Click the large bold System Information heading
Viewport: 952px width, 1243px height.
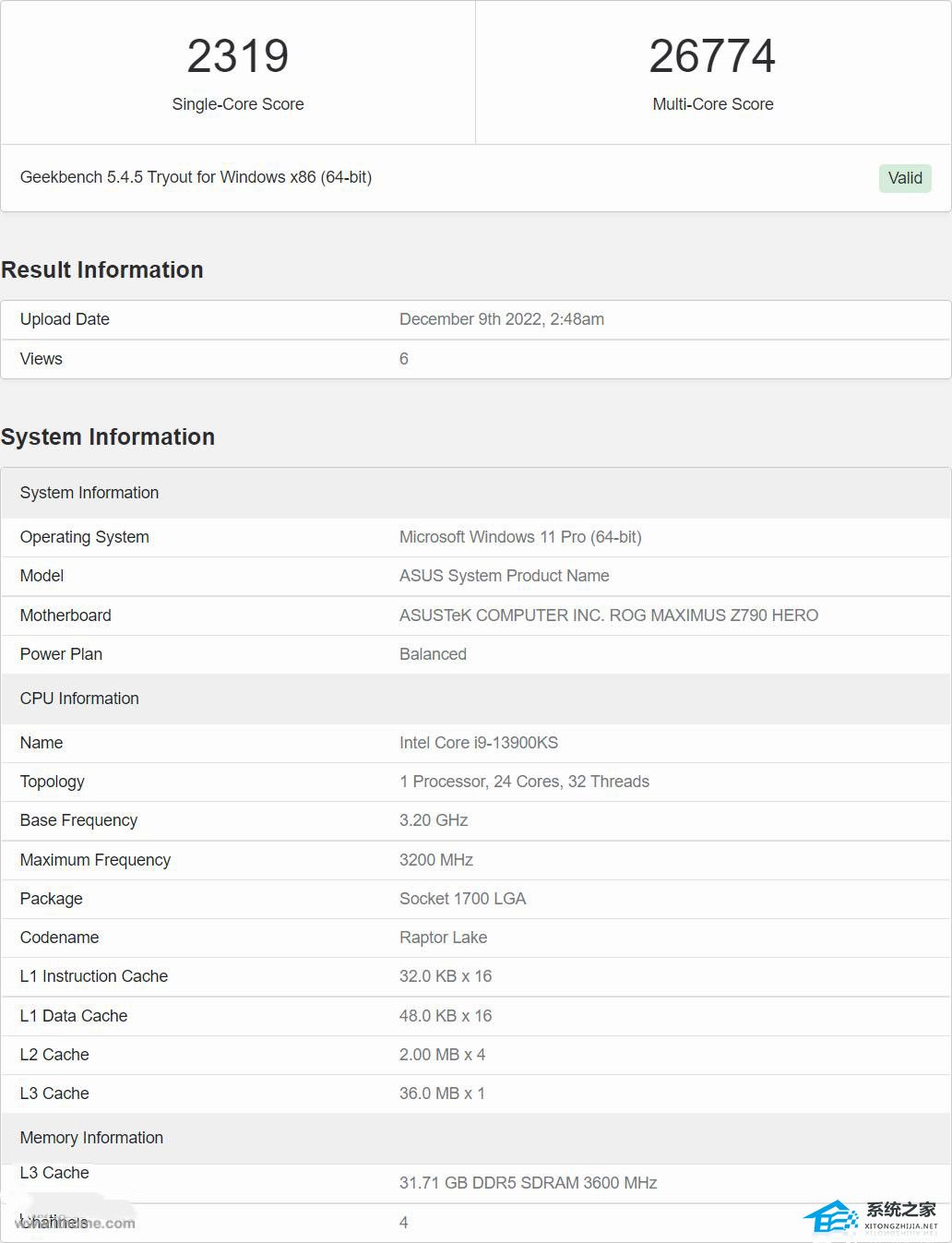click(x=108, y=436)
